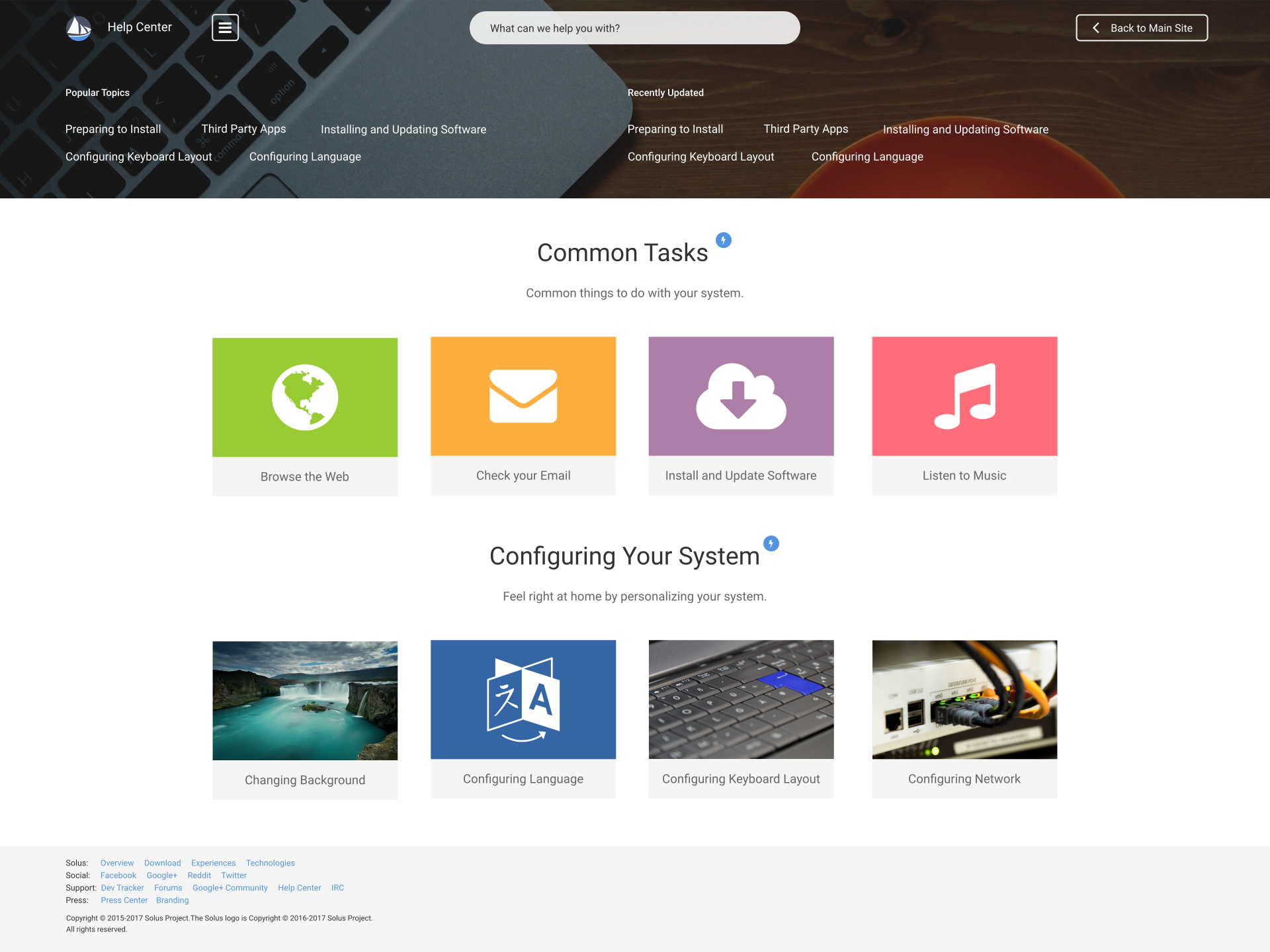Open the Overview footer link
The image size is (1270, 952).
tap(117, 863)
